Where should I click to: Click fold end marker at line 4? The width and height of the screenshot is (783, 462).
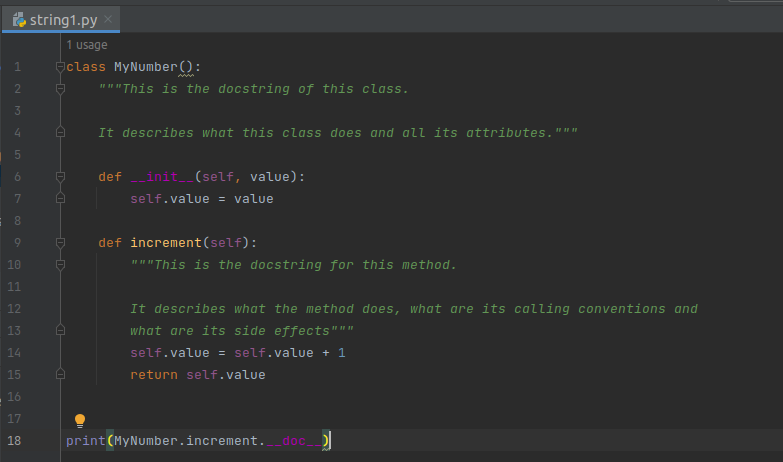coord(60,132)
